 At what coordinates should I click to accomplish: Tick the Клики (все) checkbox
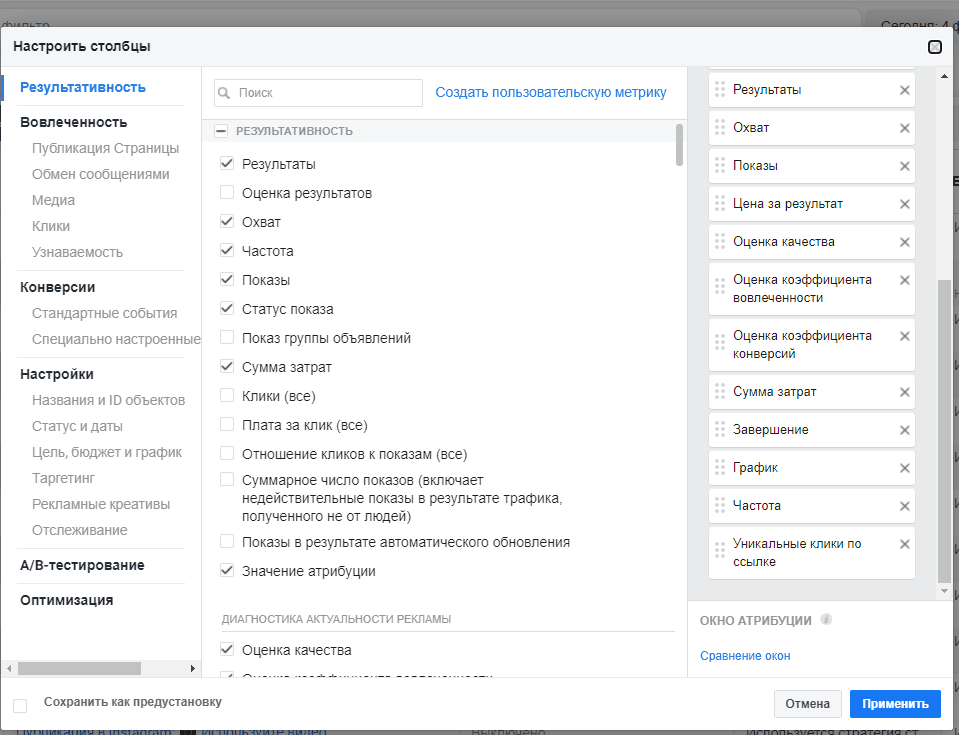(x=227, y=396)
